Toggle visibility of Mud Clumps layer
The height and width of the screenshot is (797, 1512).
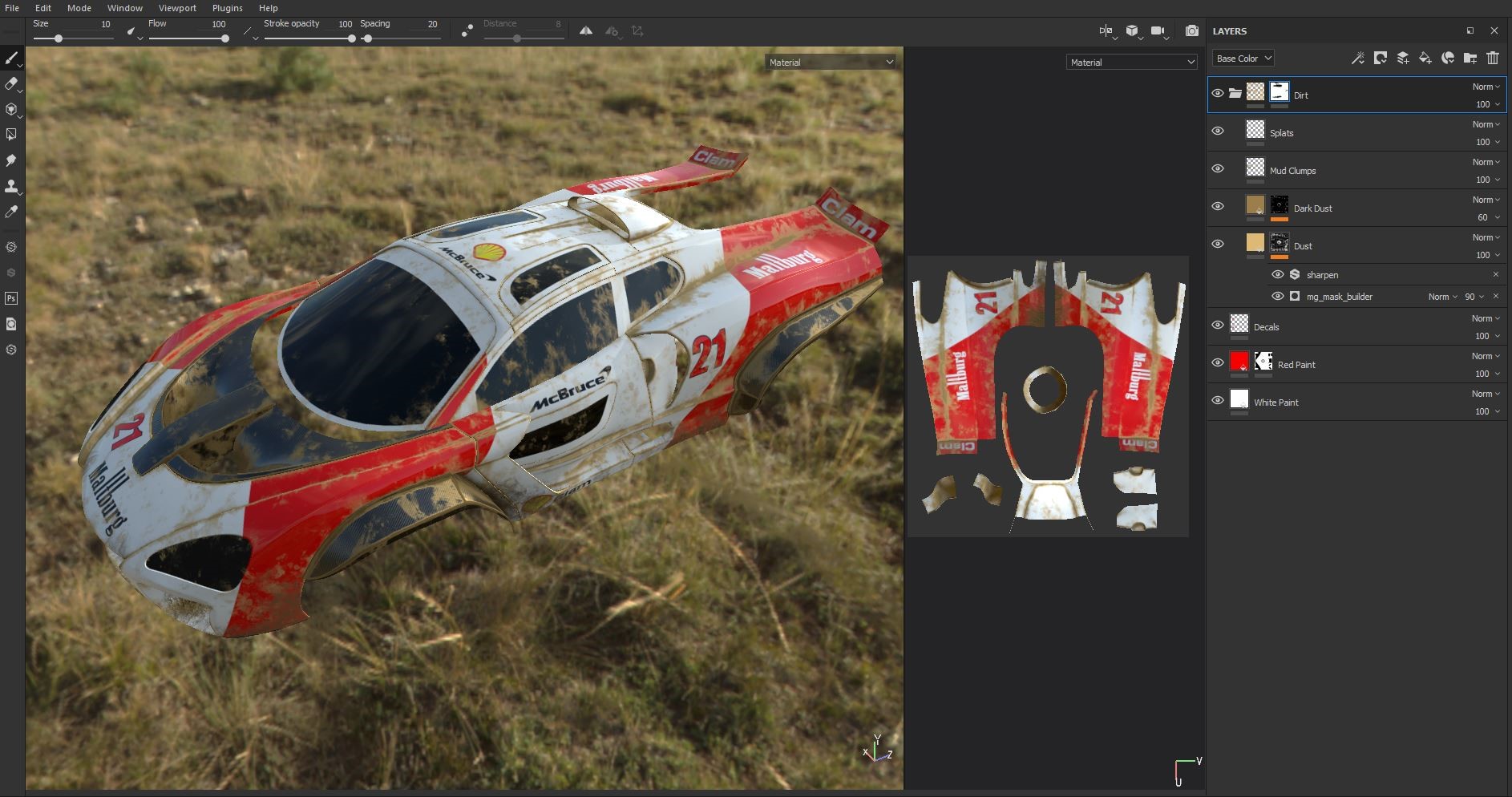(x=1218, y=168)
